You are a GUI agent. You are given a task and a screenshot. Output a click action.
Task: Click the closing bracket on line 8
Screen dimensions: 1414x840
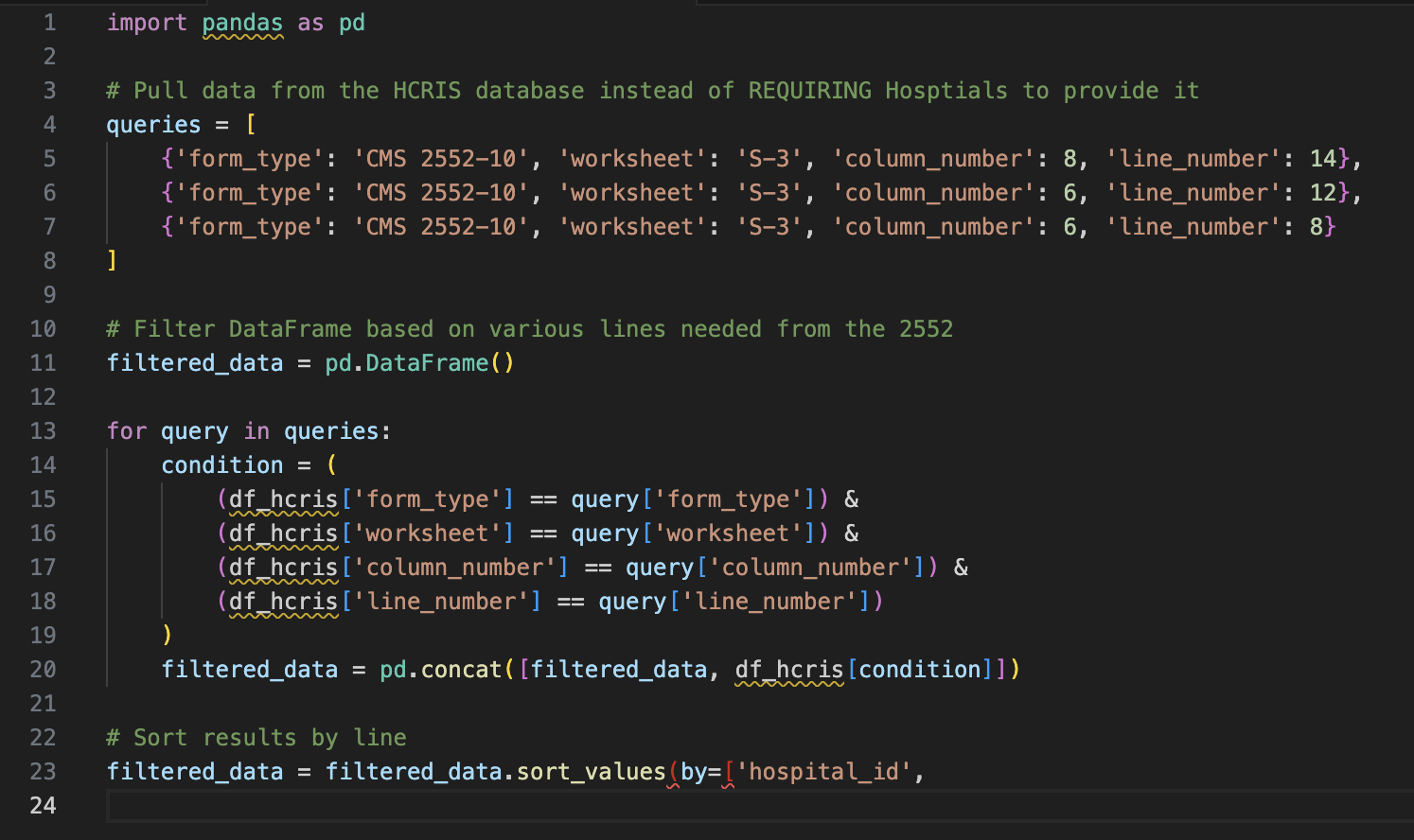coord(112,261)
